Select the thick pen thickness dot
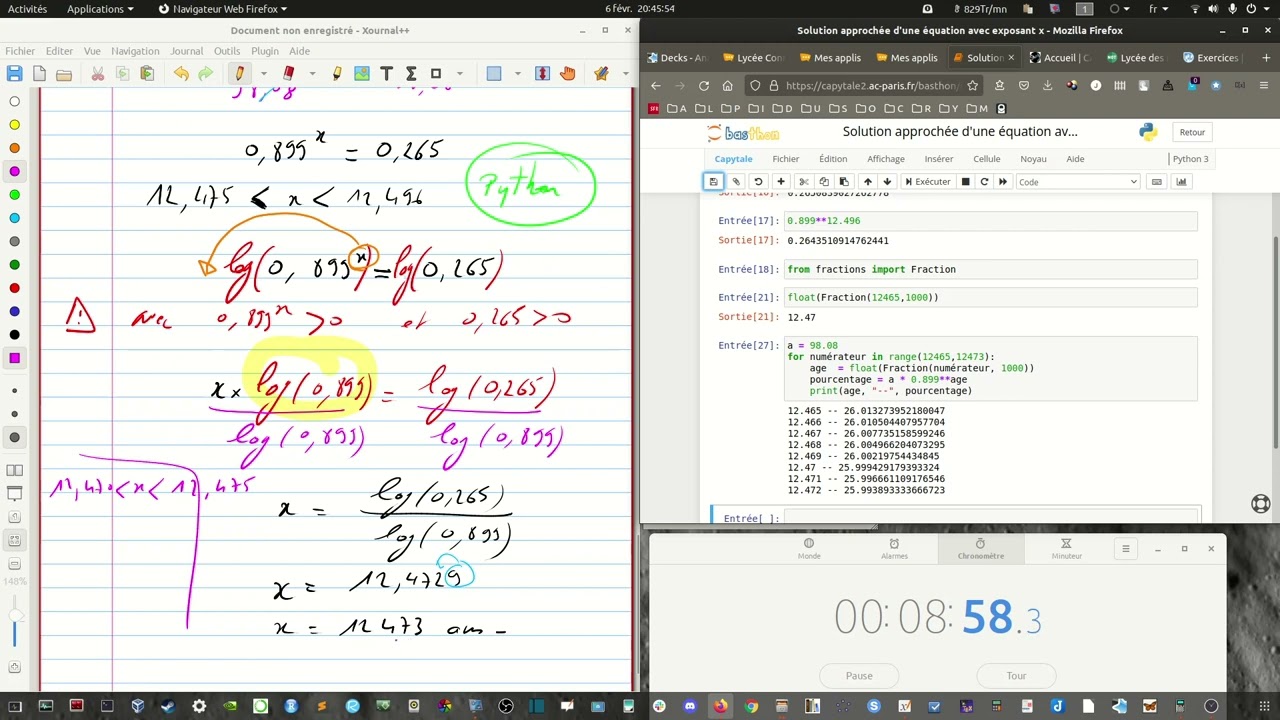 (14, 437)
